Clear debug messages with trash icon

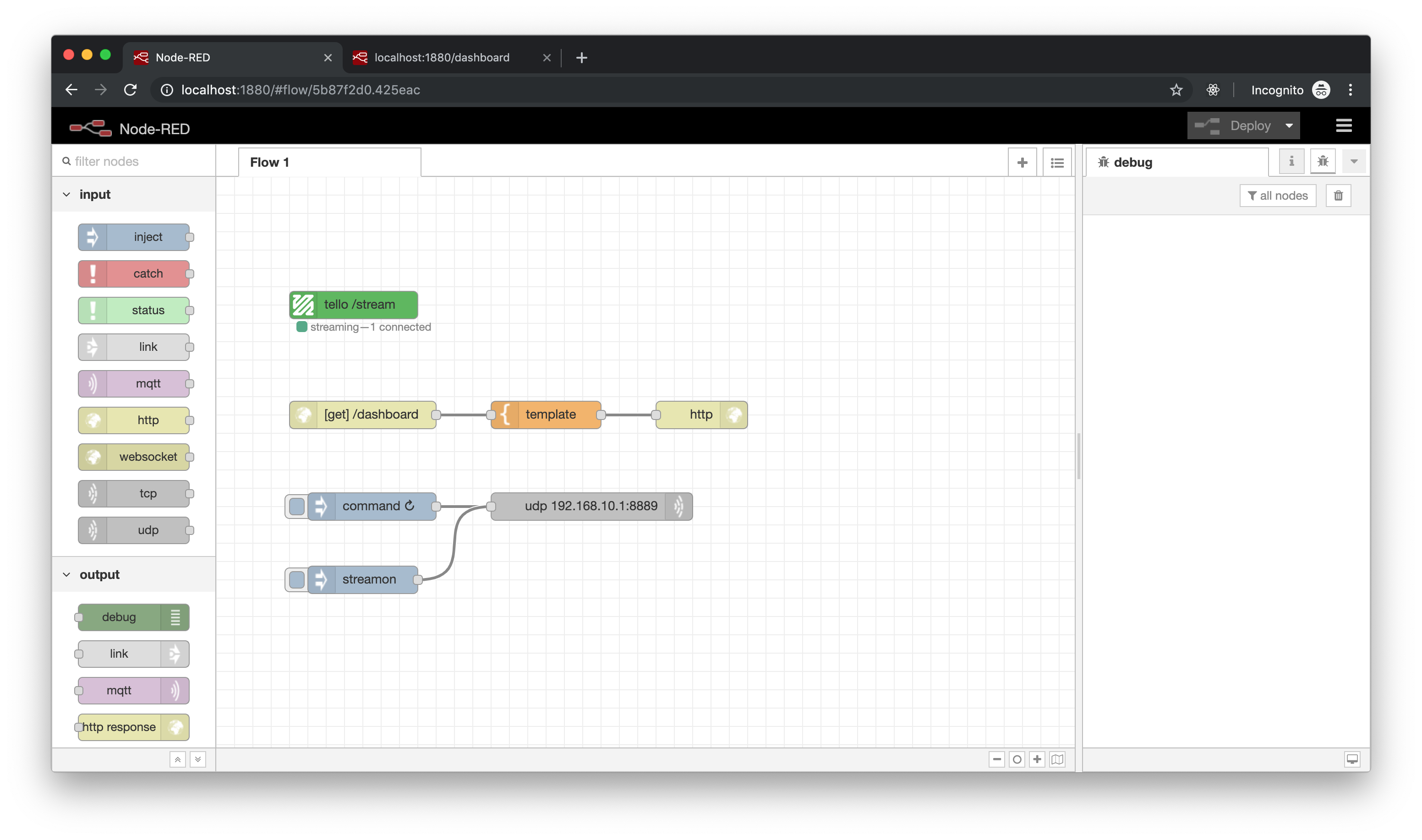[x=1338, y=196]
